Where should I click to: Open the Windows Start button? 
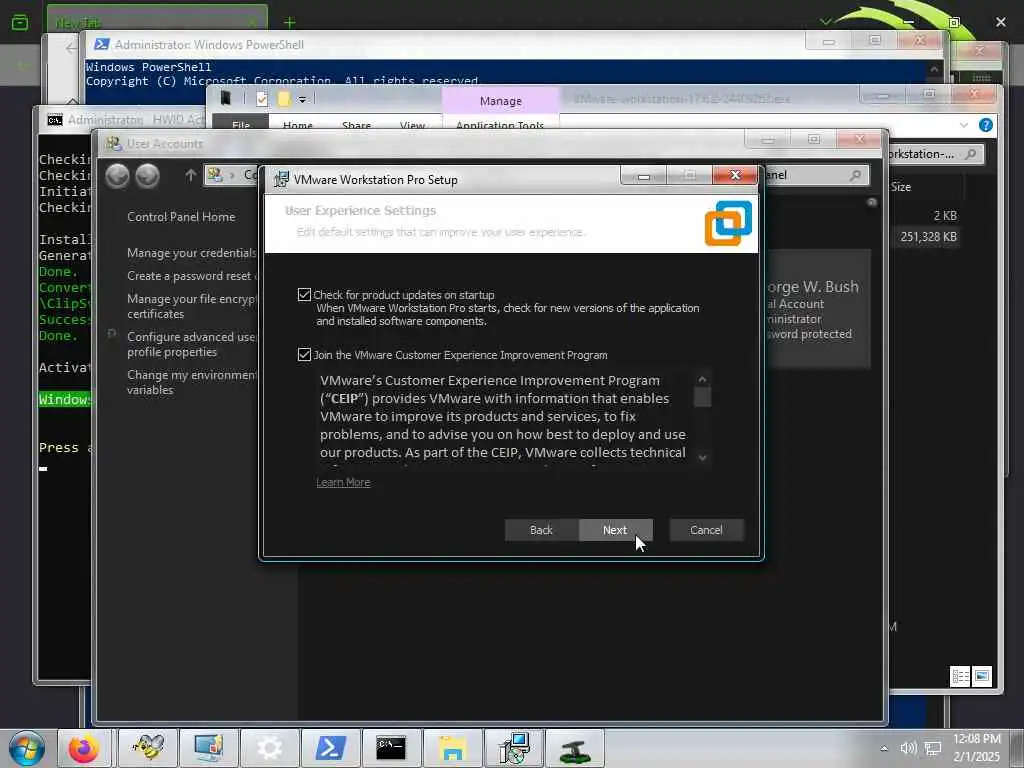point(26,748)
